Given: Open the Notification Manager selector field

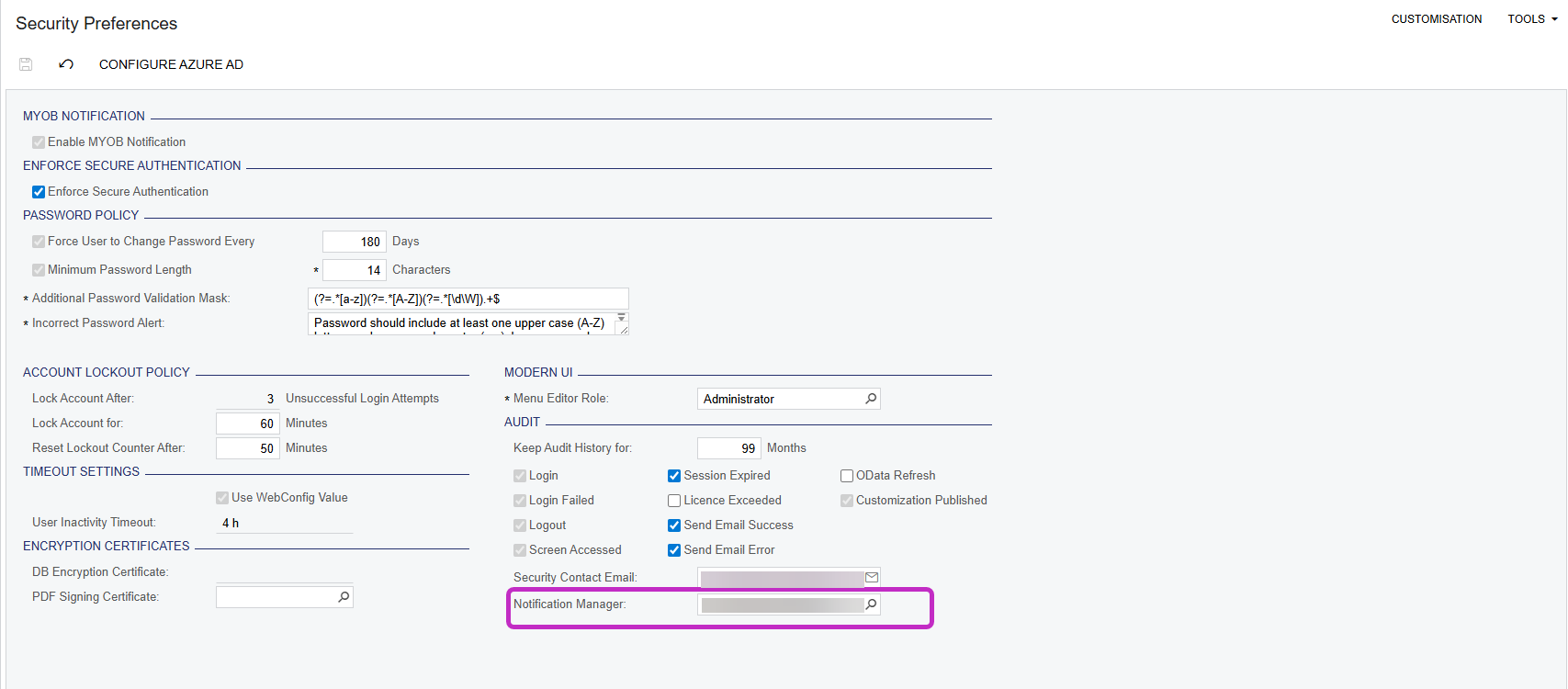Looking at the screenshot, I should pyautogui.click(x=781, y=604).
